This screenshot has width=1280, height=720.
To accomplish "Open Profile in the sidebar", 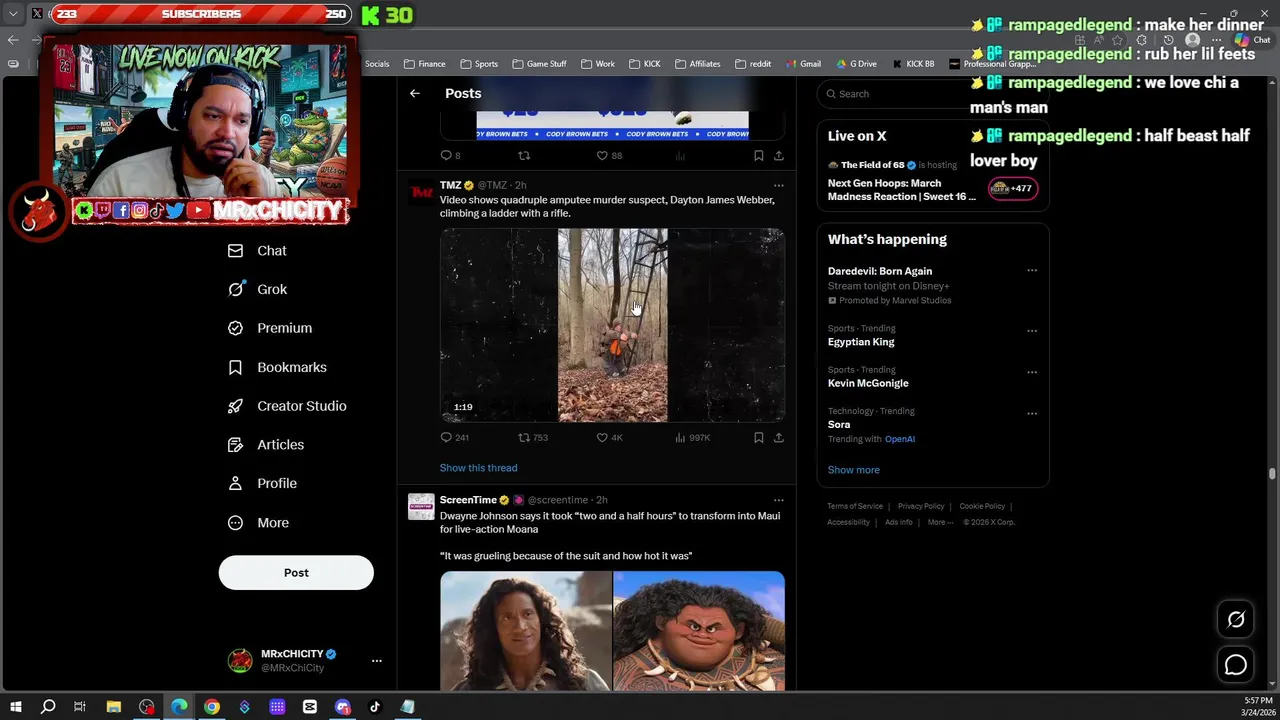I will tap(262, 483).
